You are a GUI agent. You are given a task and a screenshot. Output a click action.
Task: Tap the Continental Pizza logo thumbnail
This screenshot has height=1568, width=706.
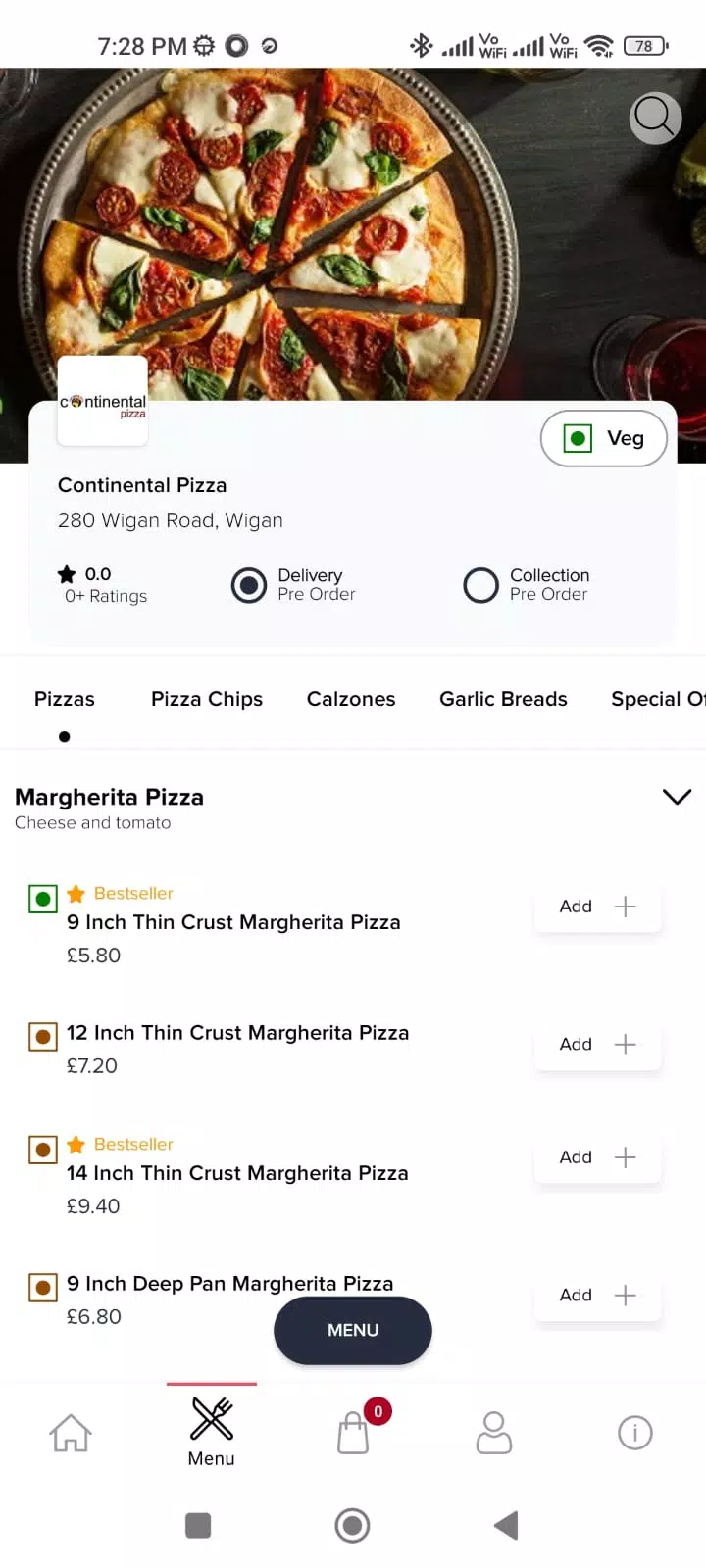[x=103, y=401]
